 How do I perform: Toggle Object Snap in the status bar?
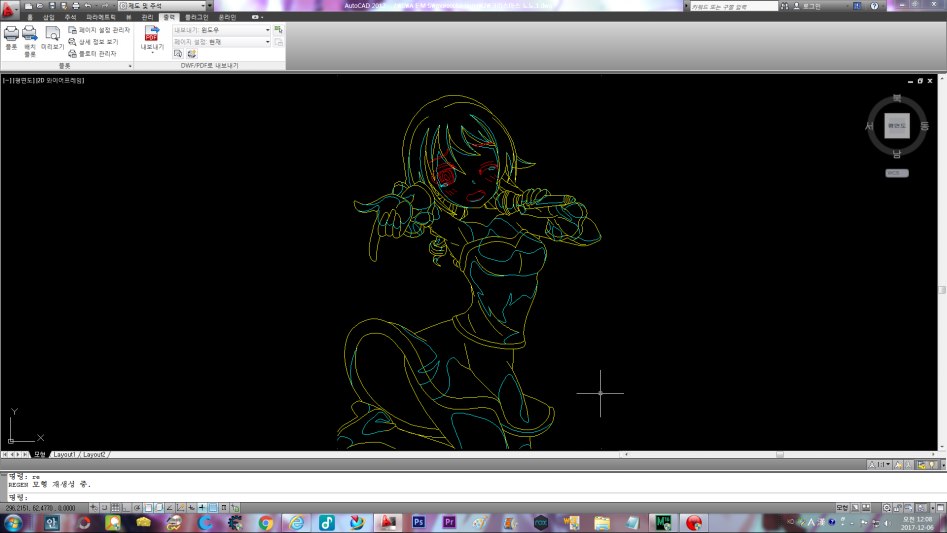coord(148,508)
